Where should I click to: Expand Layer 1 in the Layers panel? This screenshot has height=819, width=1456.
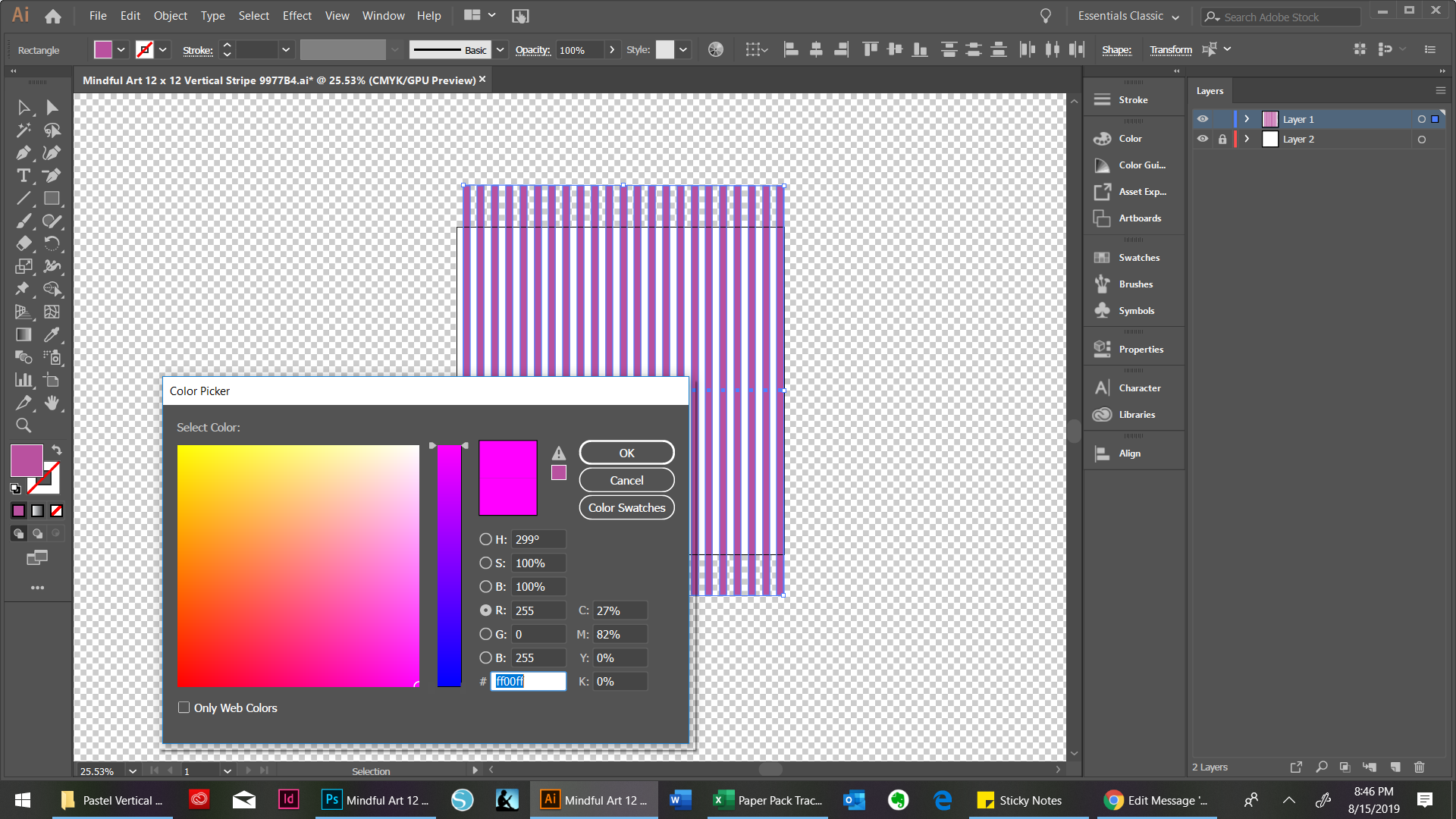point(1247,118)
